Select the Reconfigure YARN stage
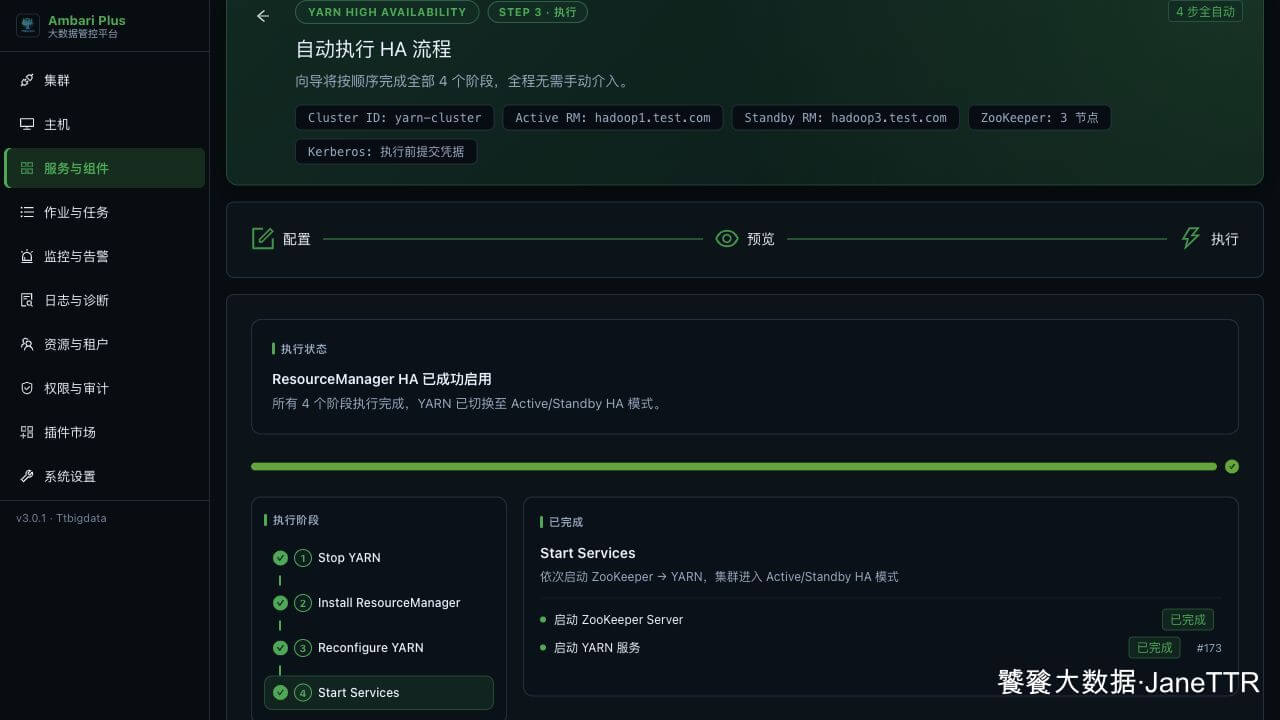 coord(379,648)
